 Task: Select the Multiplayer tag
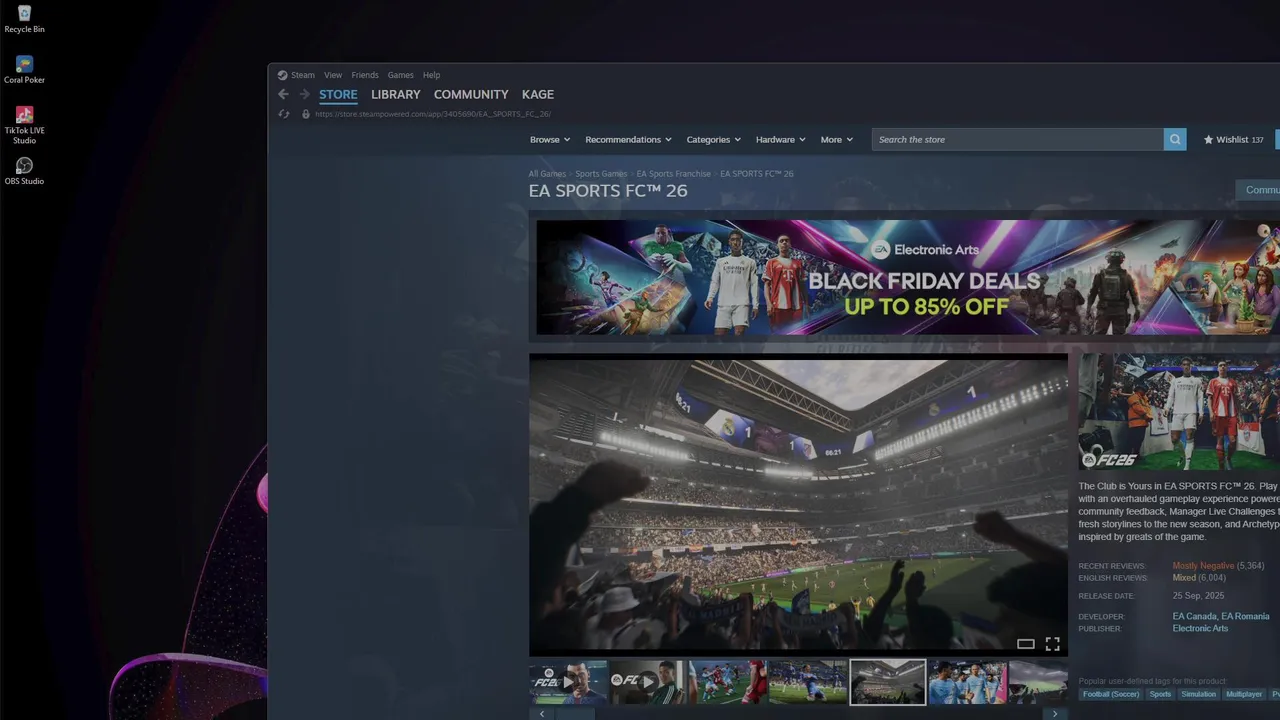pos(1244,694)
